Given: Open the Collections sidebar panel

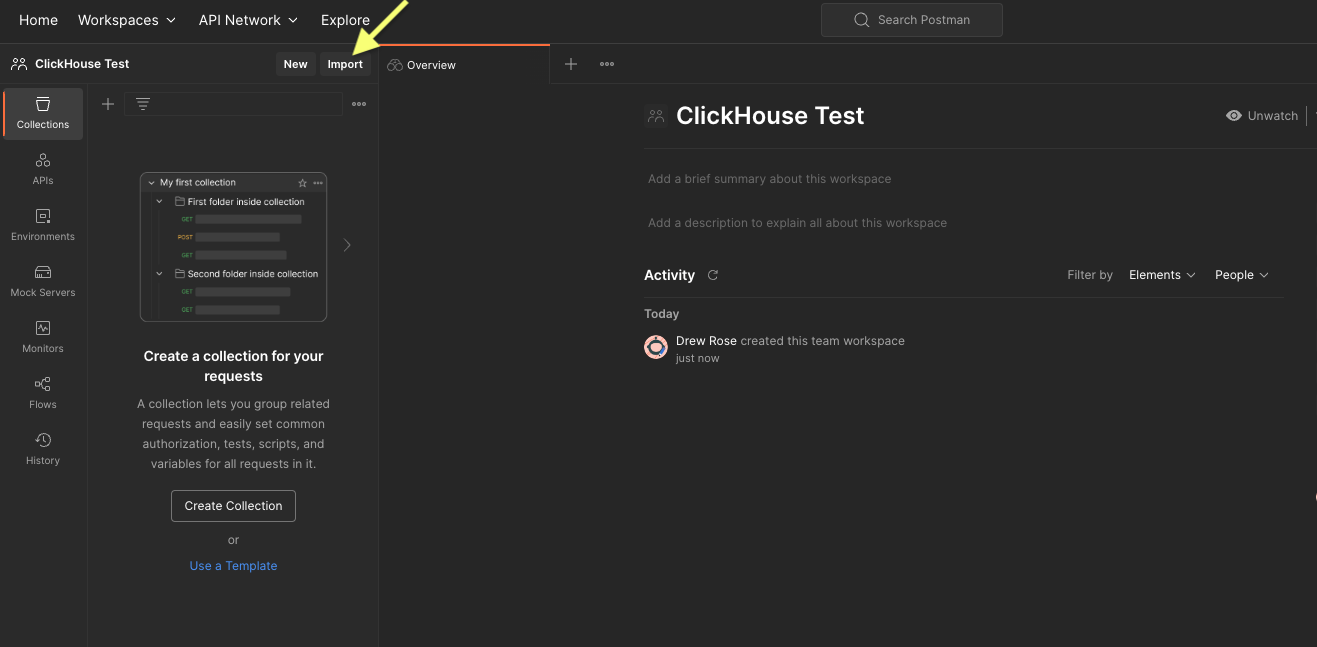Looking at the screenshot, I should 43,113.
